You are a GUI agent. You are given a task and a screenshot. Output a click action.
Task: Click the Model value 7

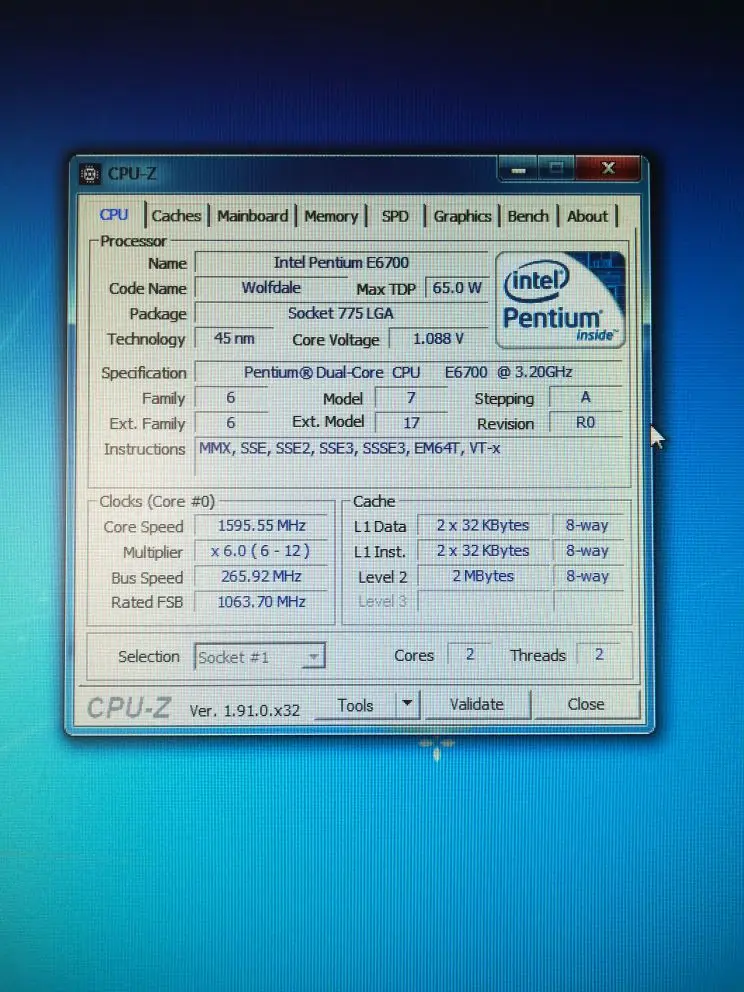coord(411,397)
